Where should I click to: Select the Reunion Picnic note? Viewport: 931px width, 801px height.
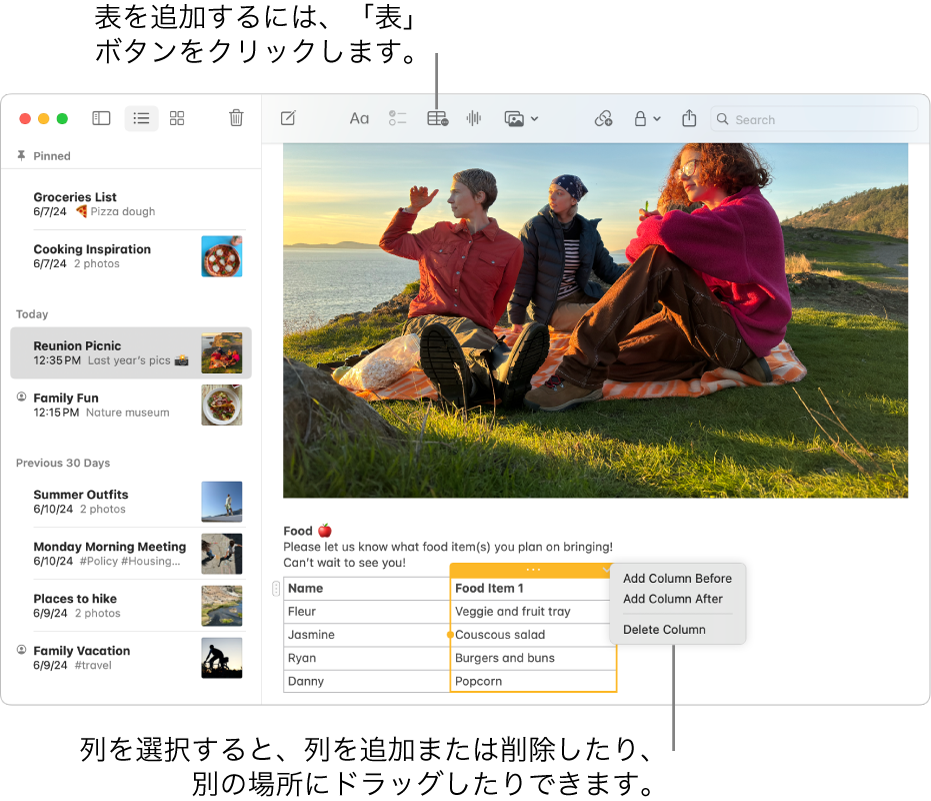click(131, 353)
